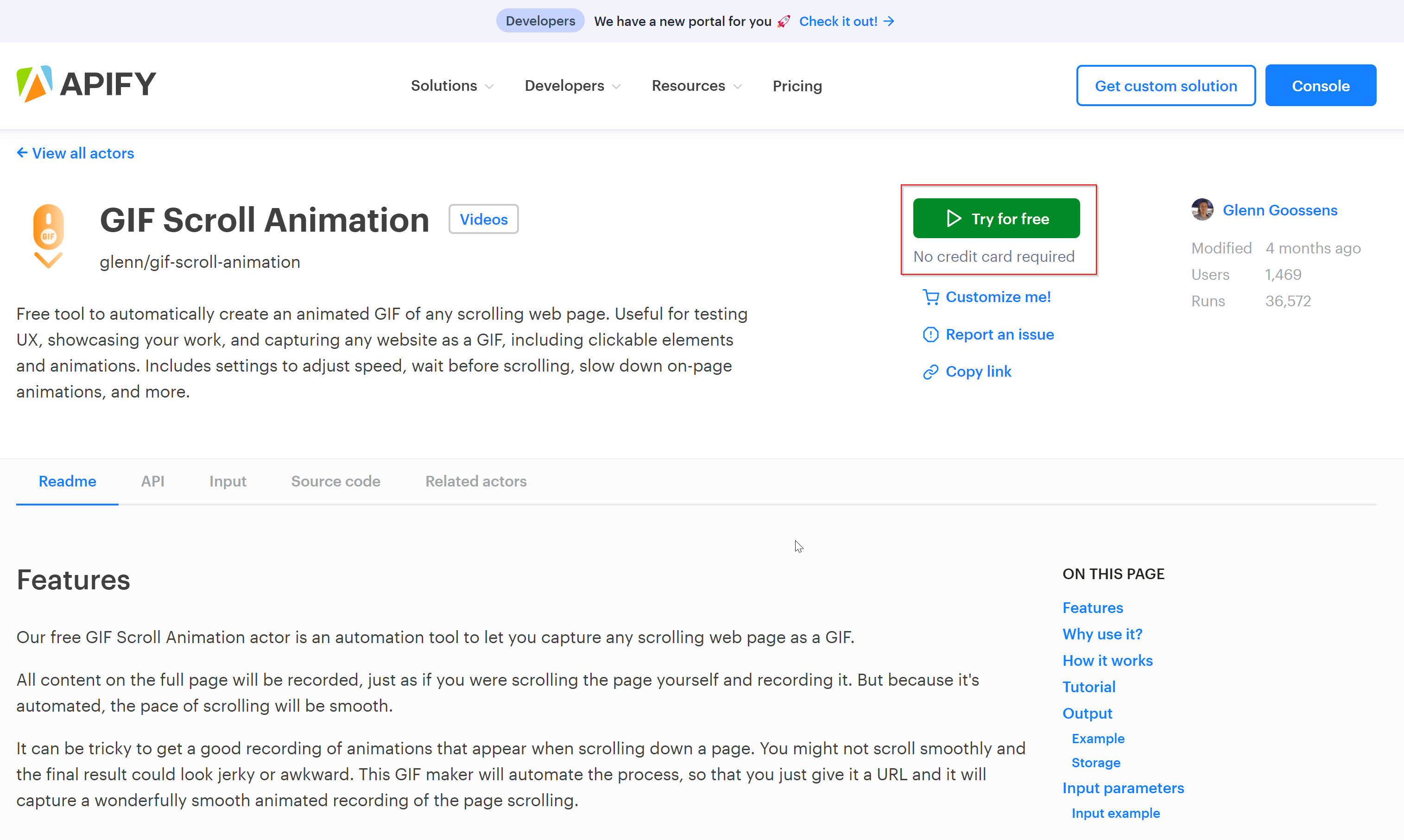1404x840 pixels.
Task: Click the chain link icon beside Copy link
Action: (931, 372)
